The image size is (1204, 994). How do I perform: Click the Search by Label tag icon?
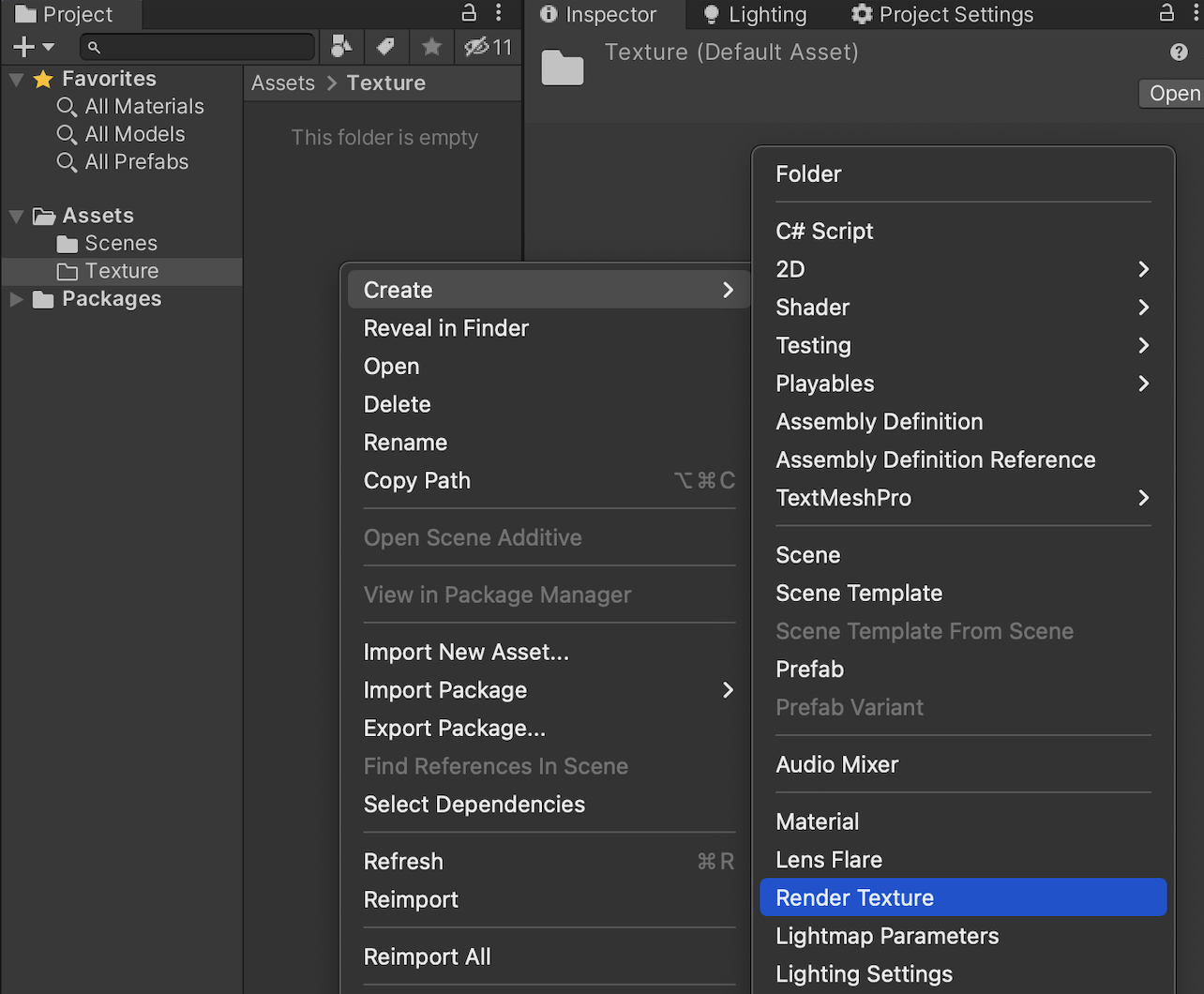click(x=385, y=46)
